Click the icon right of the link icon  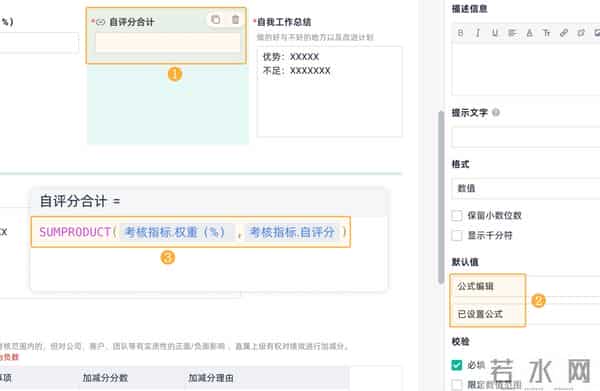(581, 33)
